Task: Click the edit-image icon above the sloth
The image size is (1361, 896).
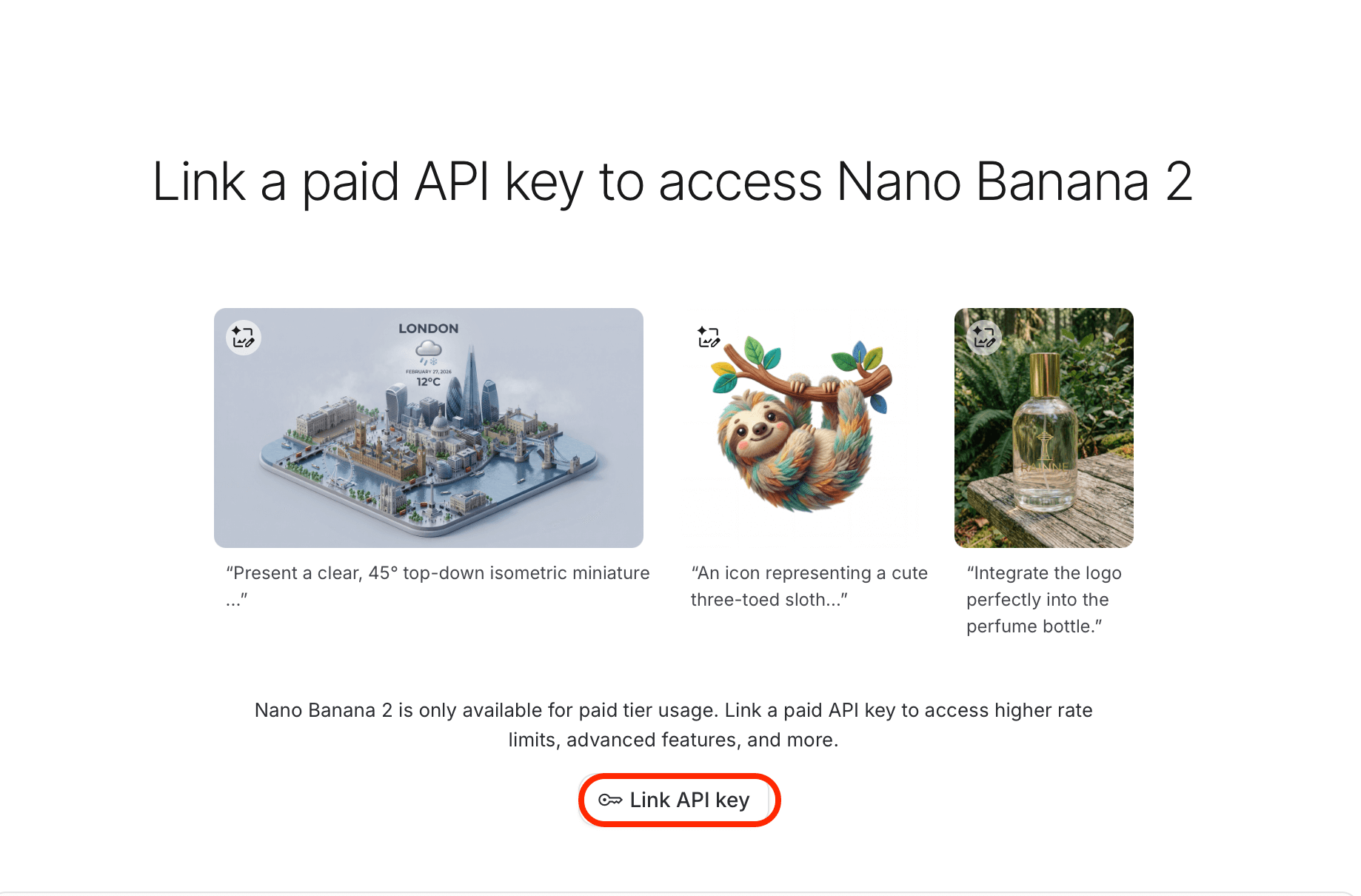Action: click(x=709, y=338)
